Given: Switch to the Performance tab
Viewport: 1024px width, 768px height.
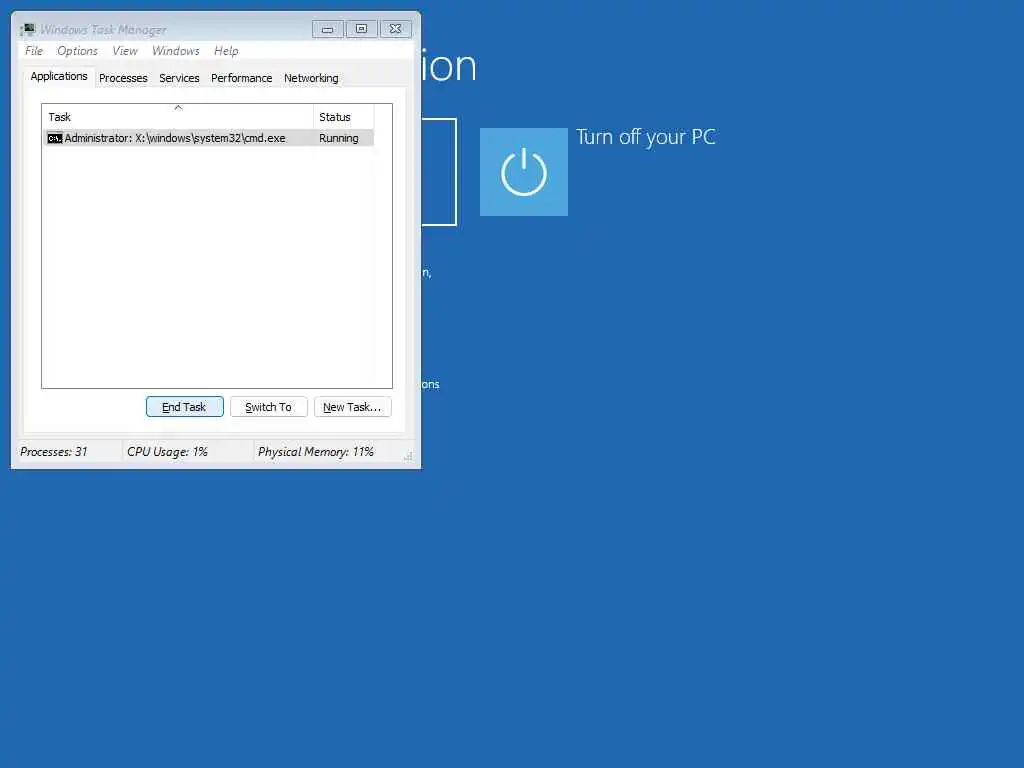Looking at the screenshot, I should (x=242, y=78).
